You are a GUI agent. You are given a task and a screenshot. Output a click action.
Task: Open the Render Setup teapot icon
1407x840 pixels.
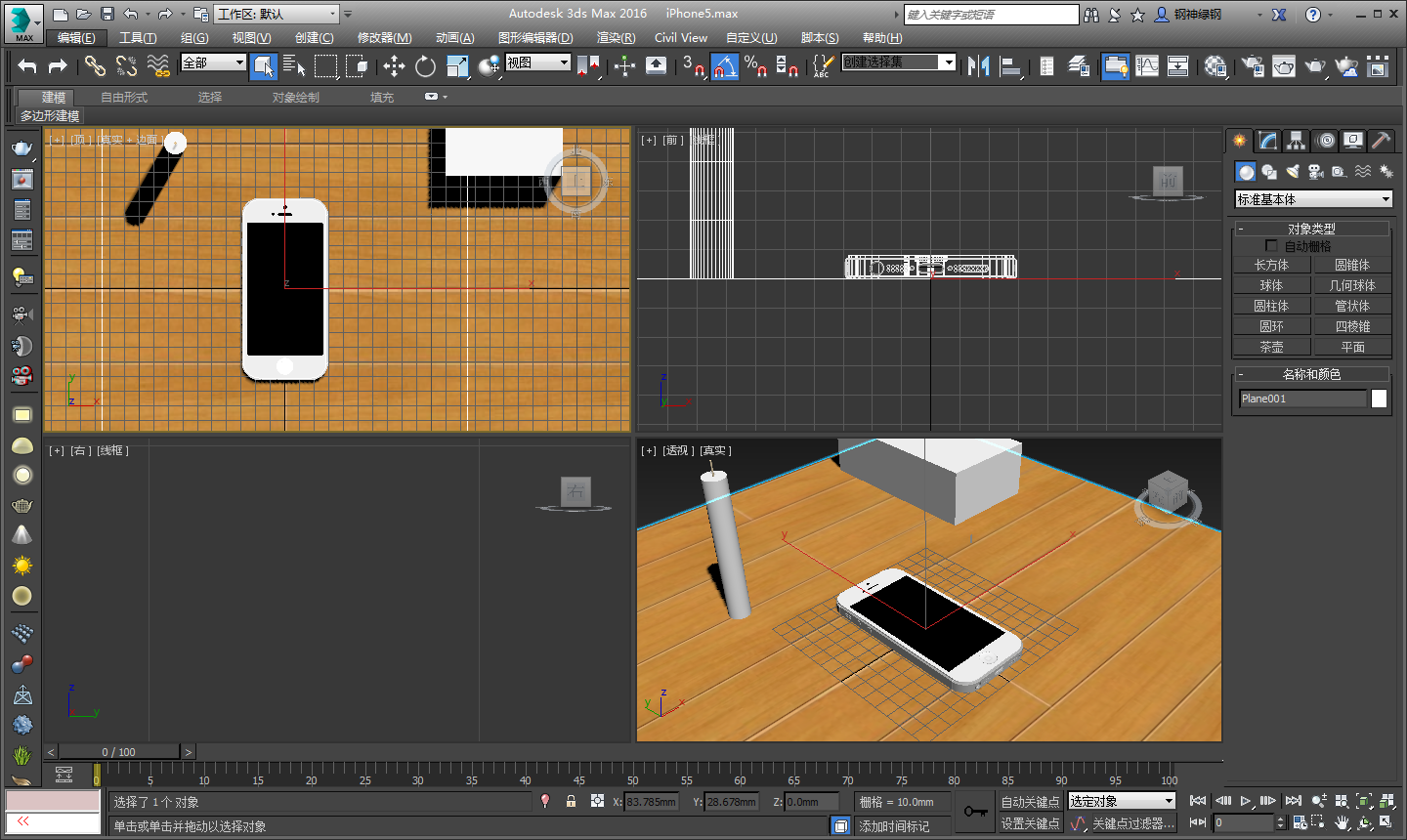pos(1253,65)
